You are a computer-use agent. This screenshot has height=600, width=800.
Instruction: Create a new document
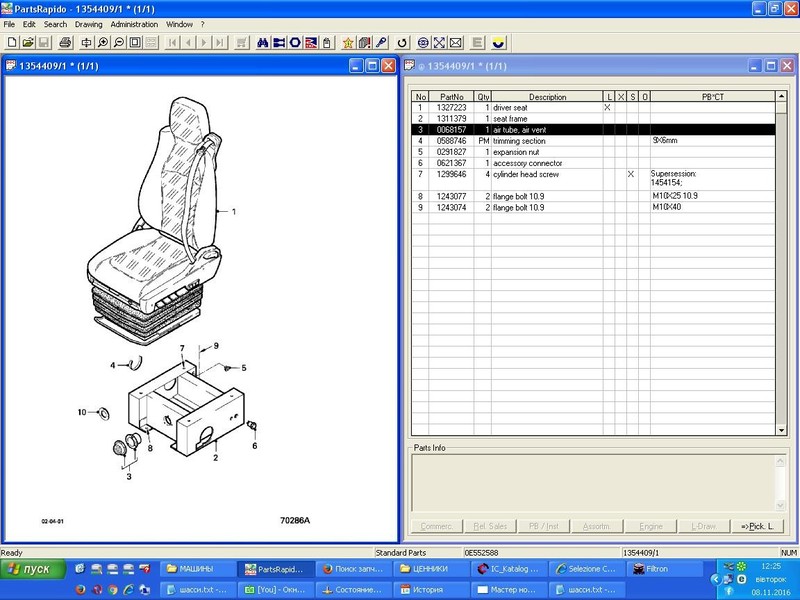point(12,43)
